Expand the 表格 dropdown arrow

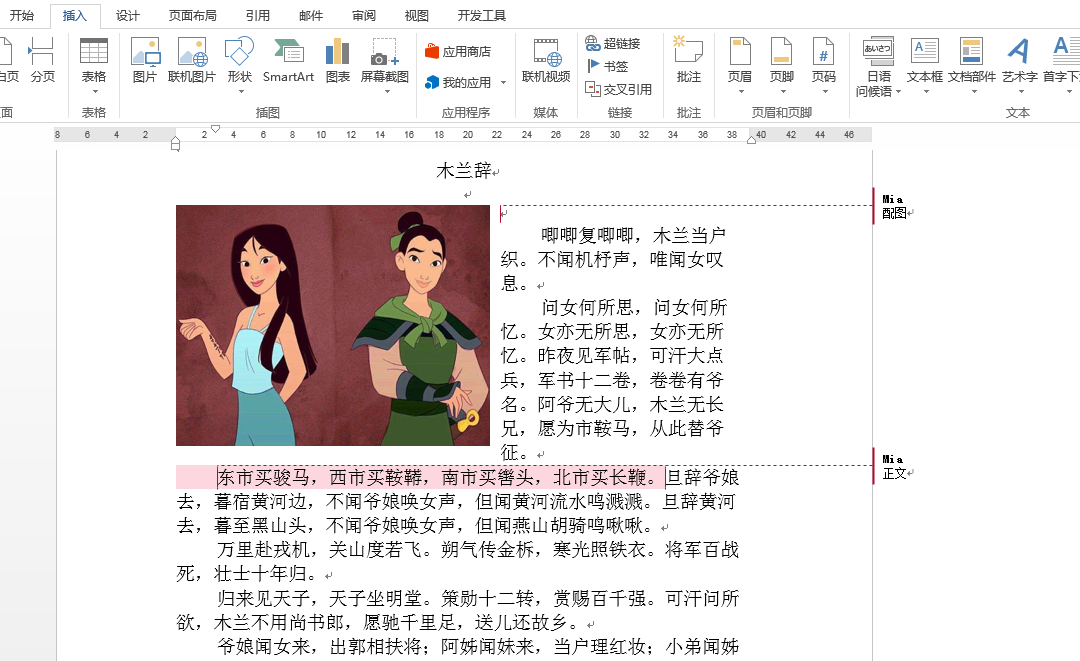click(94, 92)
